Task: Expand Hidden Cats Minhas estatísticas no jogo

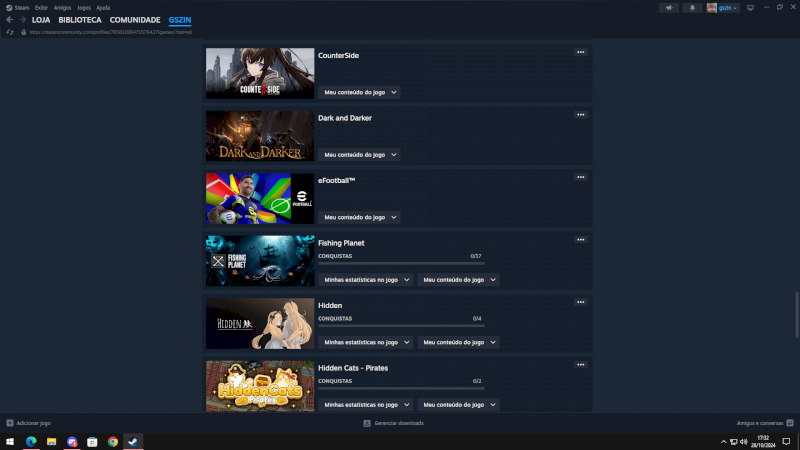Action: 366,405
